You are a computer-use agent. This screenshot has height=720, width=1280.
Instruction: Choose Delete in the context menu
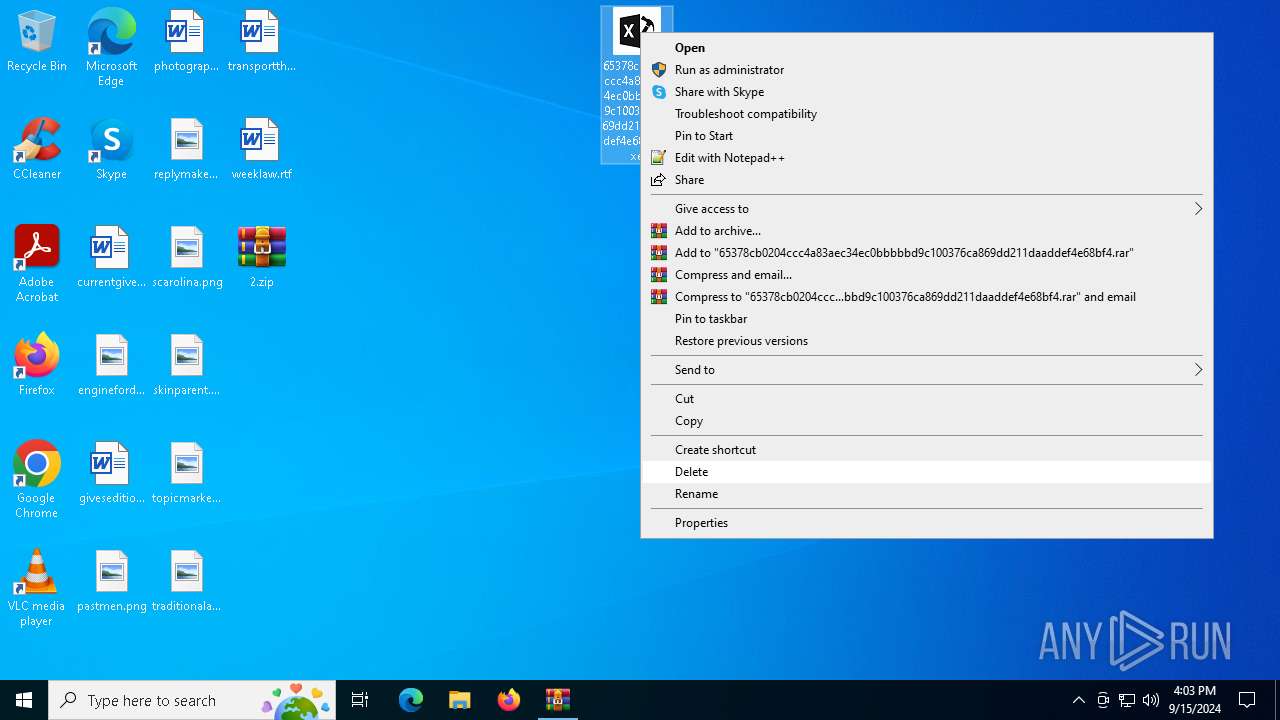927,472
